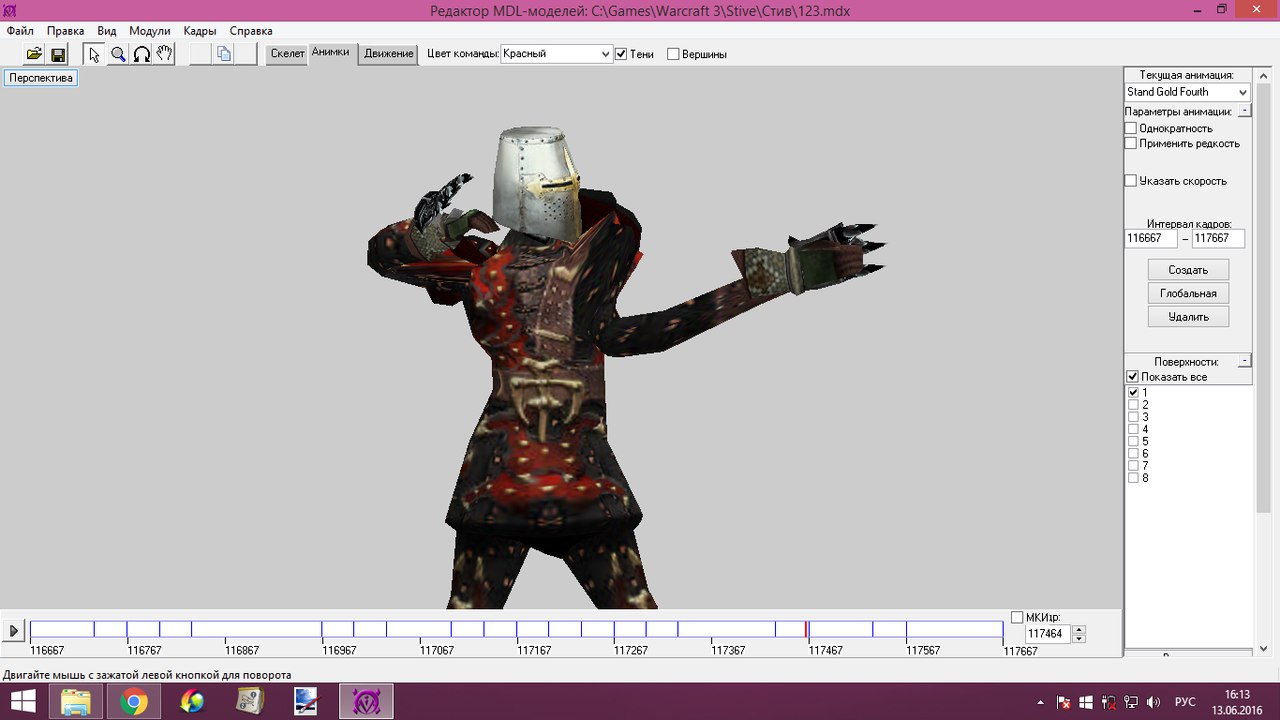Select the rotate view tool
The image size is (1280, 720).
142,54
